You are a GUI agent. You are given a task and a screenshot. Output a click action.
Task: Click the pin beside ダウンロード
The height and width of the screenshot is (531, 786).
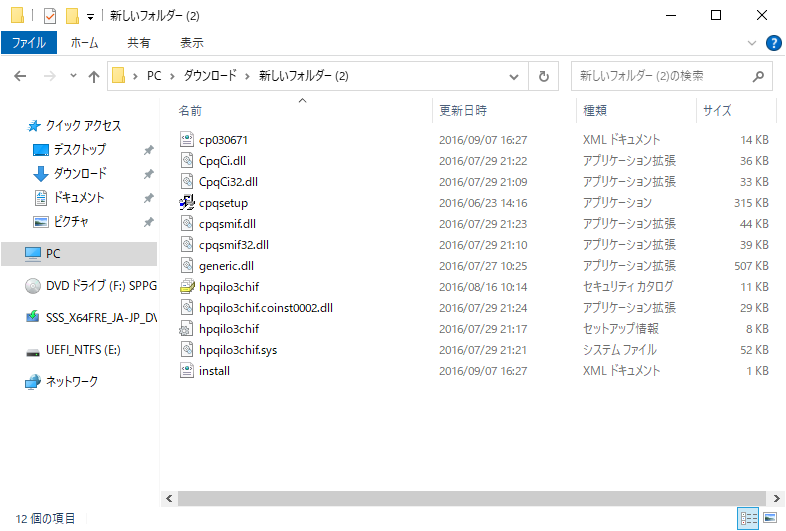tap(148, 173)
